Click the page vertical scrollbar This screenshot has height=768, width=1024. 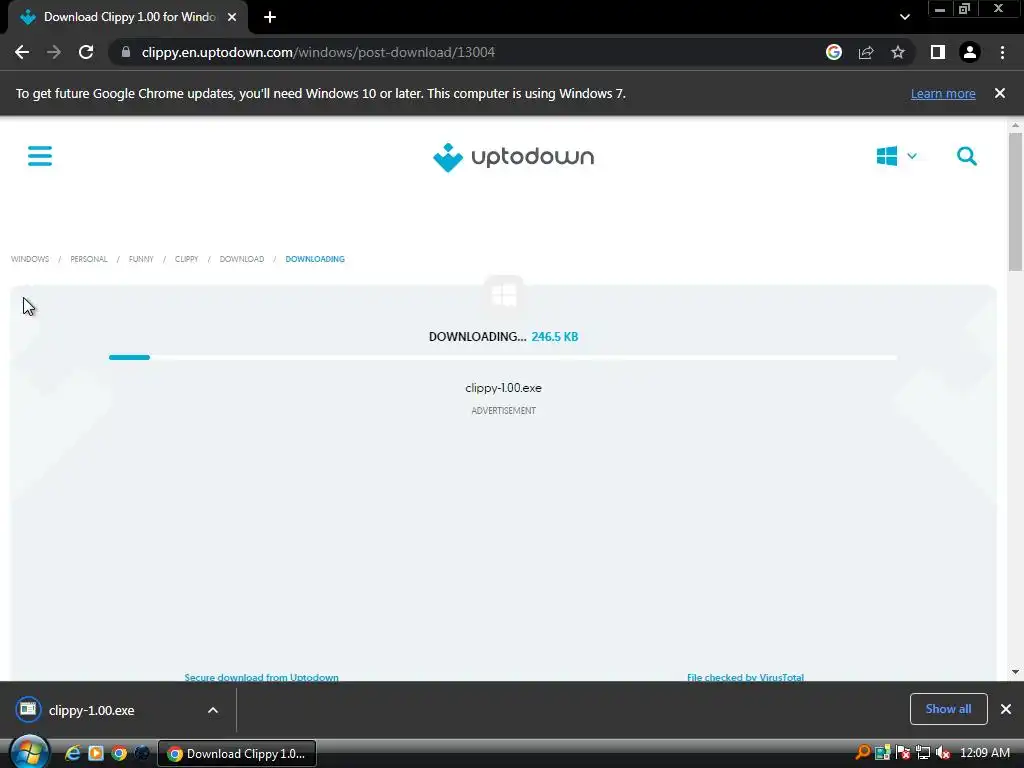tap(1015, 202)
